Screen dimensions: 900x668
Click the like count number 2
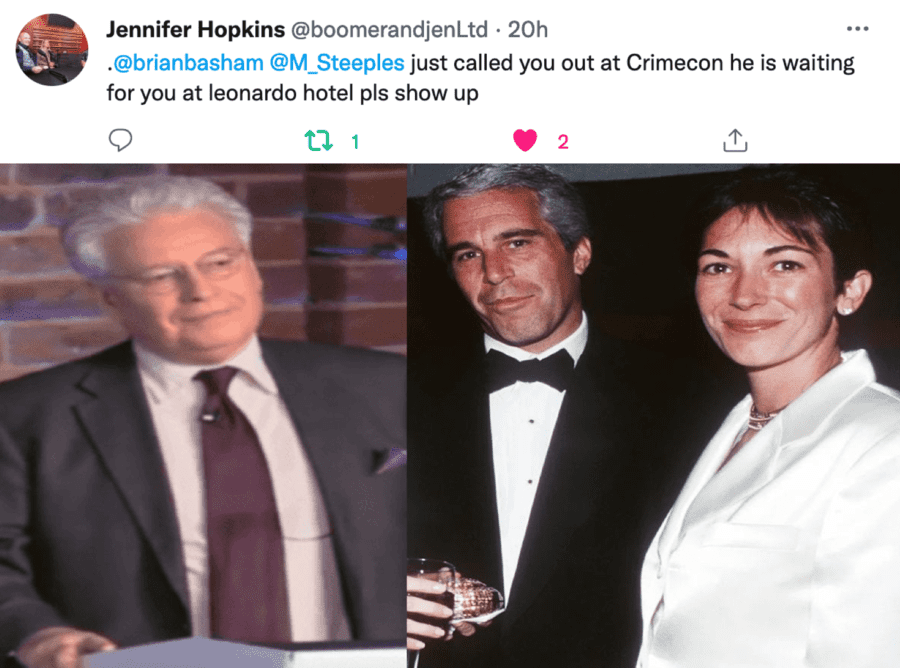pyautogui.click(x=562, y=142)
